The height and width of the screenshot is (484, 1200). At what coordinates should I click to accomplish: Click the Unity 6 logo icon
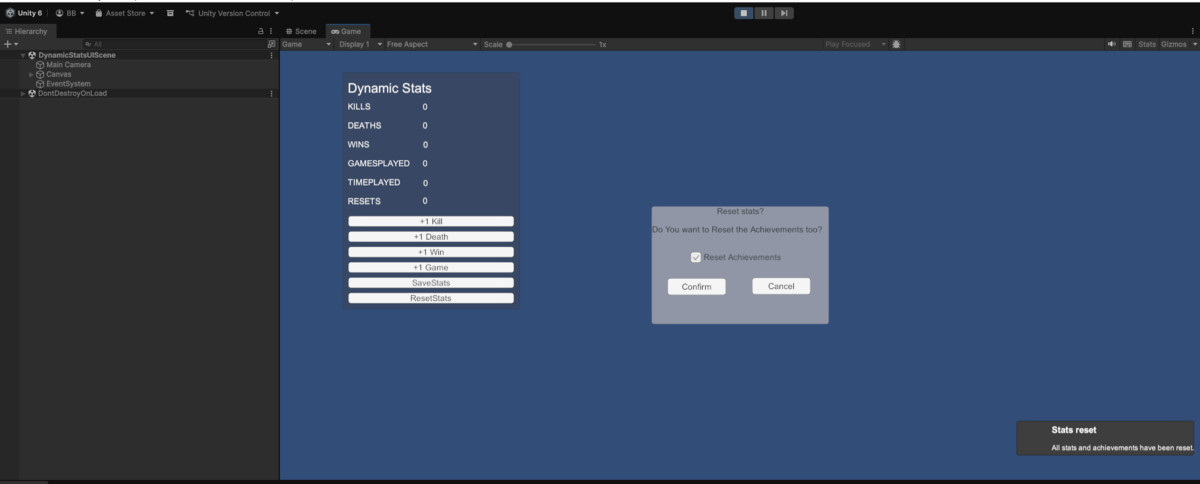pyautogui.click(x=10, y=13)
